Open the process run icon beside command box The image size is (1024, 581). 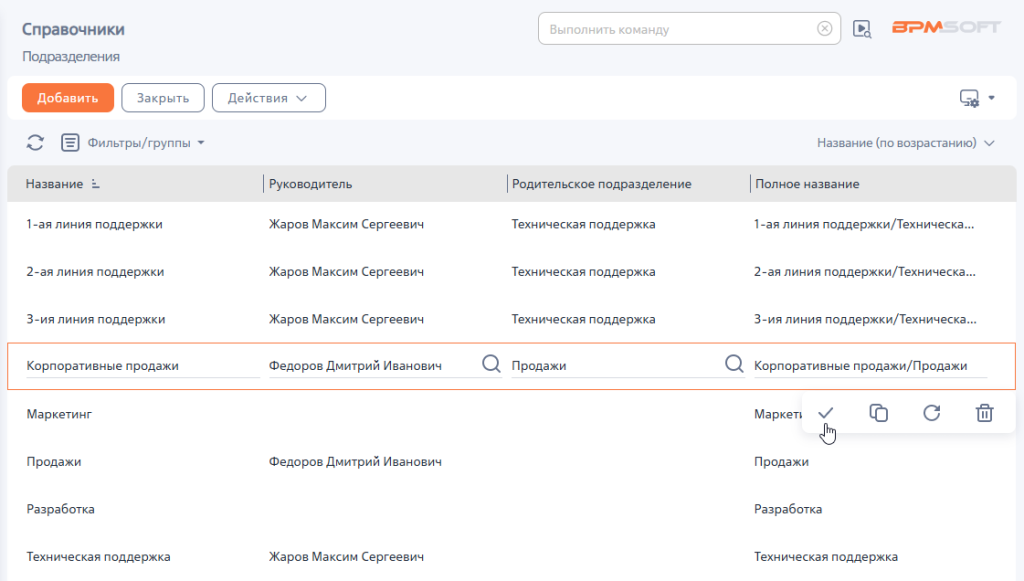(x=862, y=29)
